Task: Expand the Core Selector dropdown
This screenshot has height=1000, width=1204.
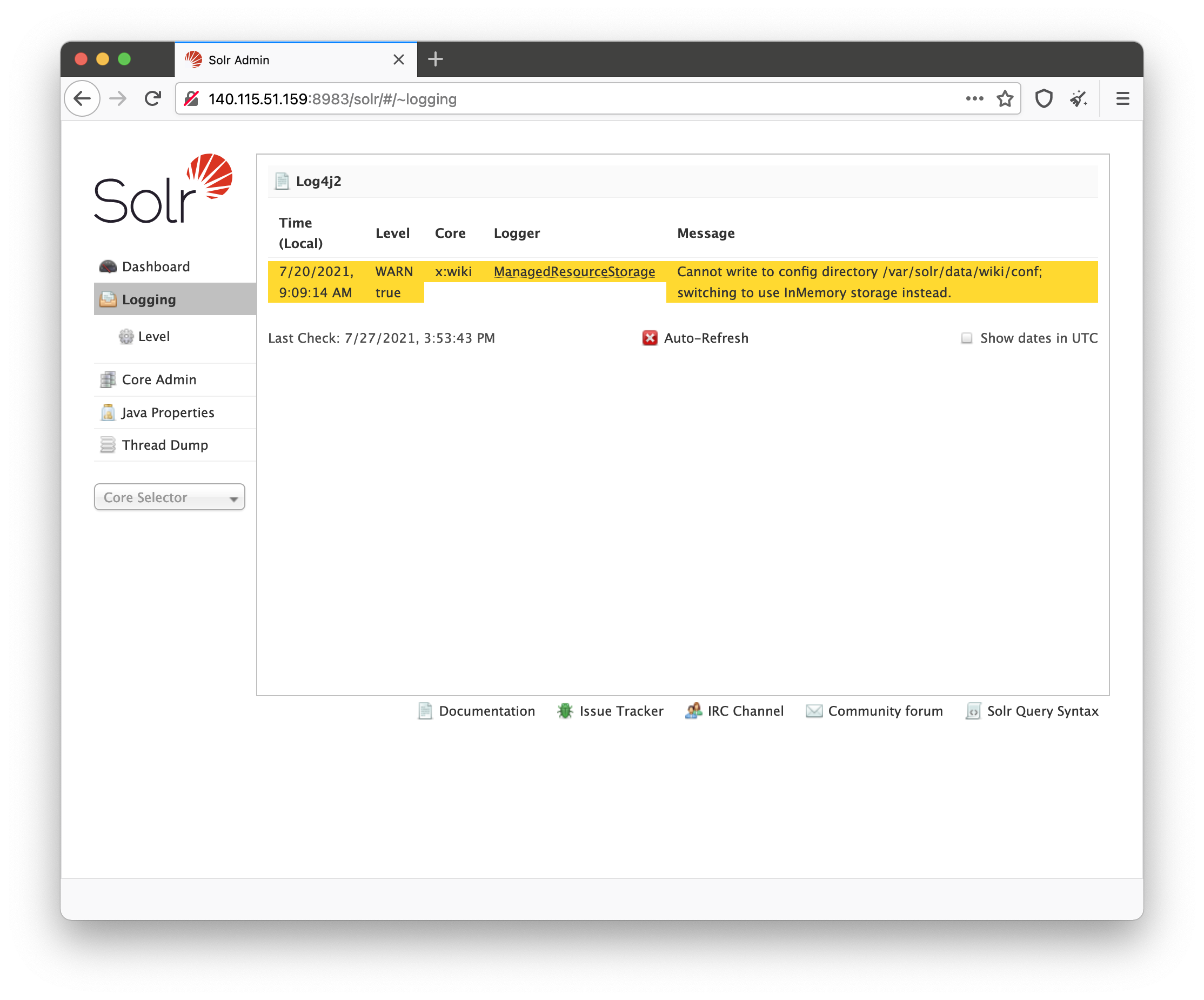Action: pyautogui.click(x=170, y=497)
